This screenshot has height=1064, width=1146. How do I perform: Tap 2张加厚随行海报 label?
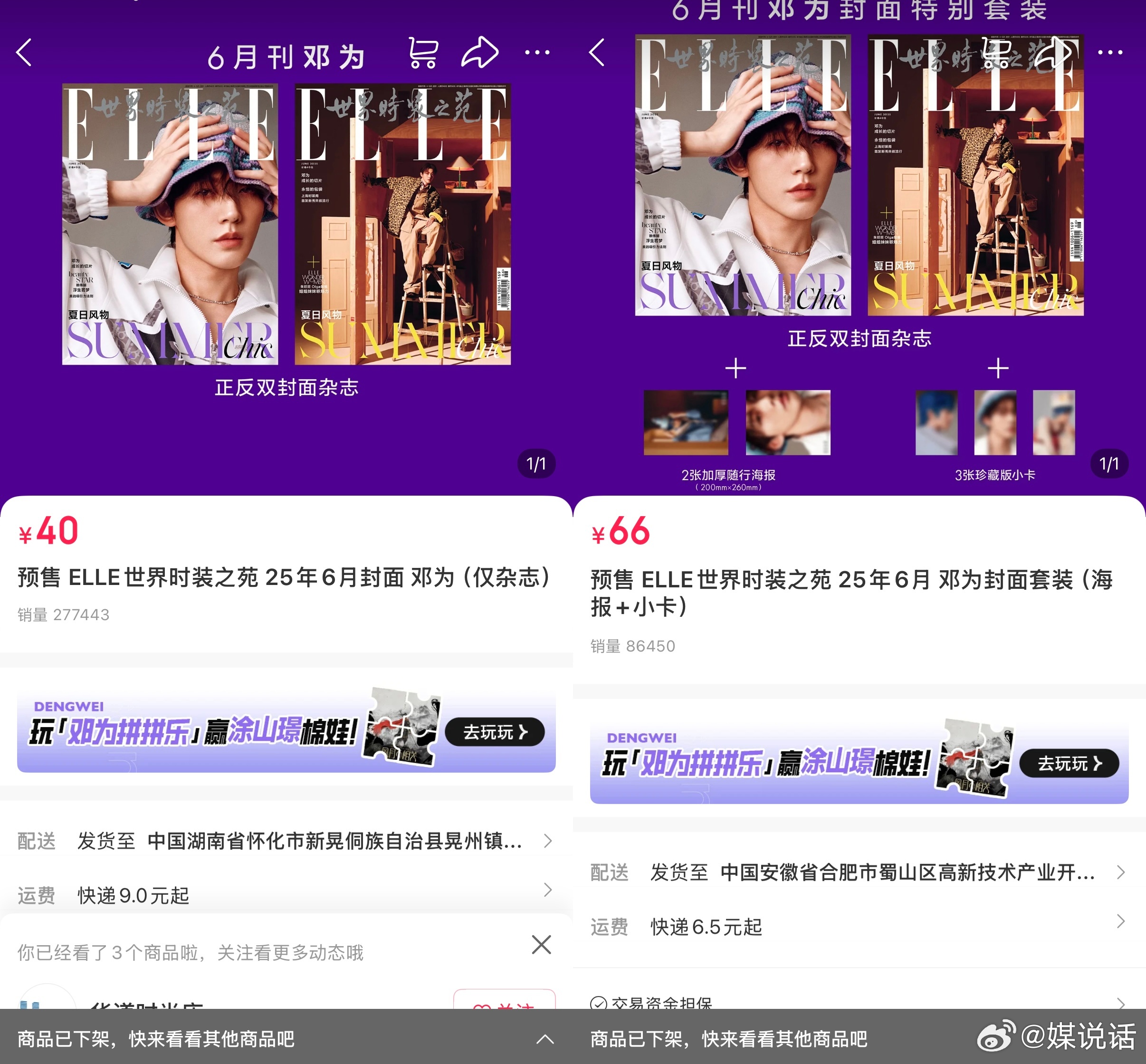[728, 475]
